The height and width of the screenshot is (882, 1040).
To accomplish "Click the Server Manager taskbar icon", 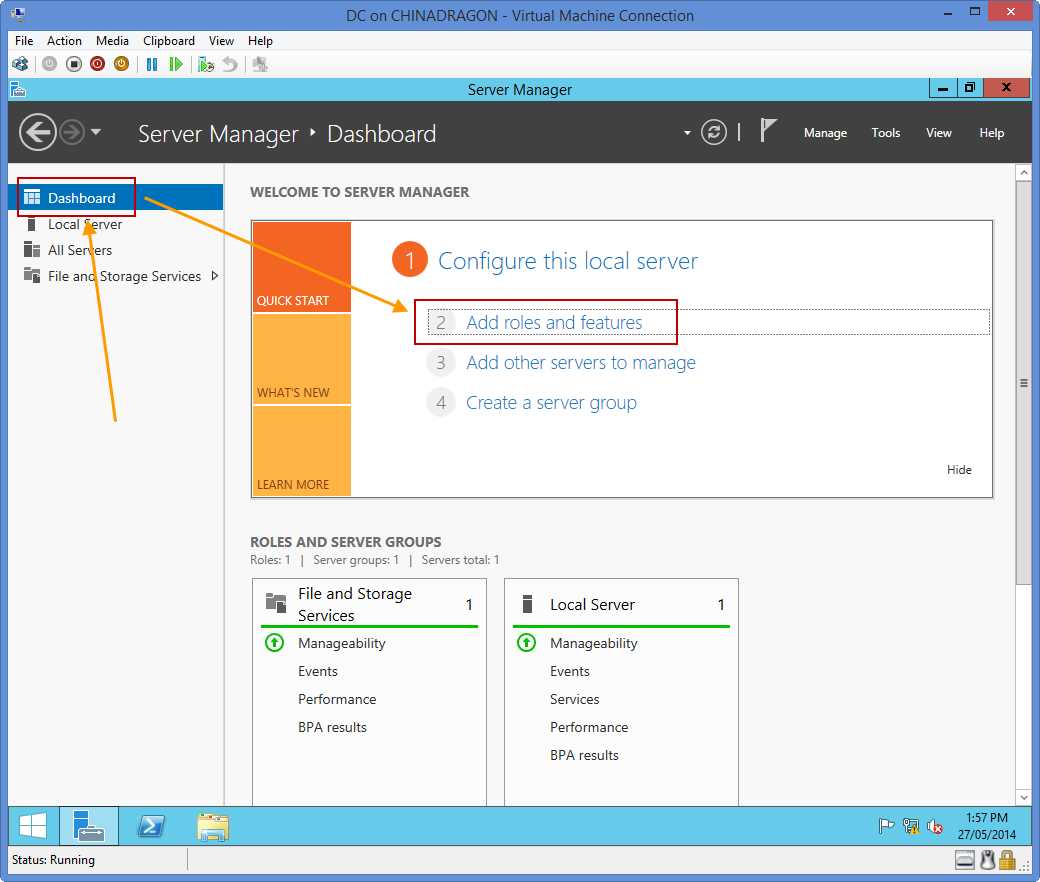I will (x=88, y=826).
